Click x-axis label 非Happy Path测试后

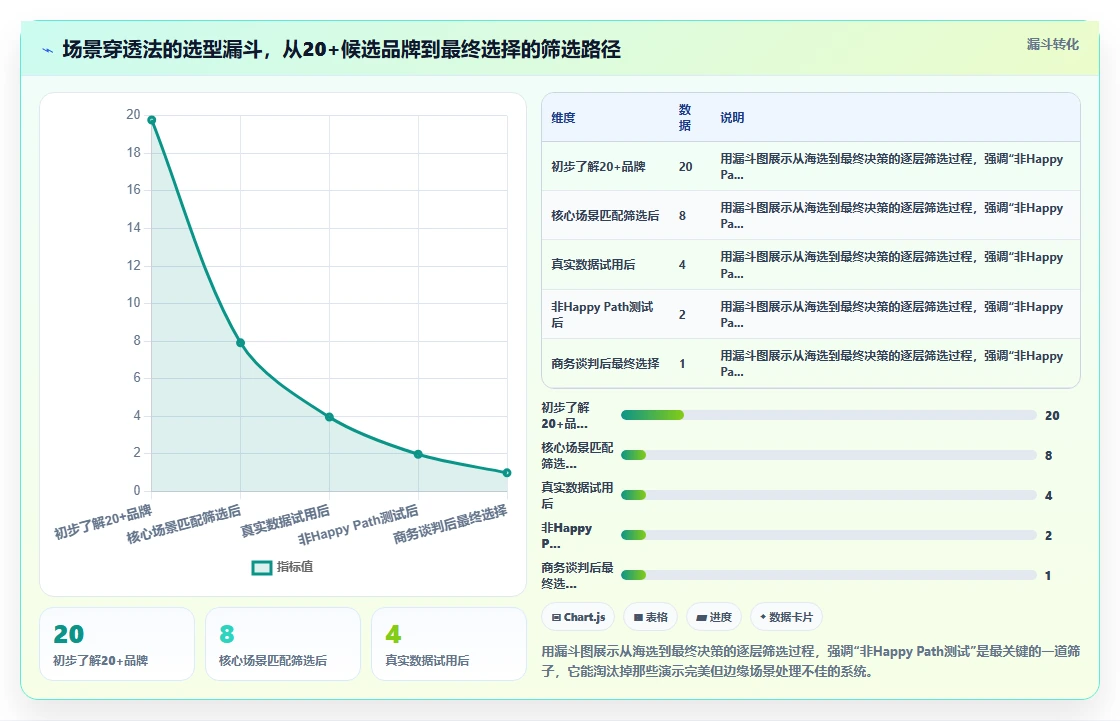[x=358, y=524]
